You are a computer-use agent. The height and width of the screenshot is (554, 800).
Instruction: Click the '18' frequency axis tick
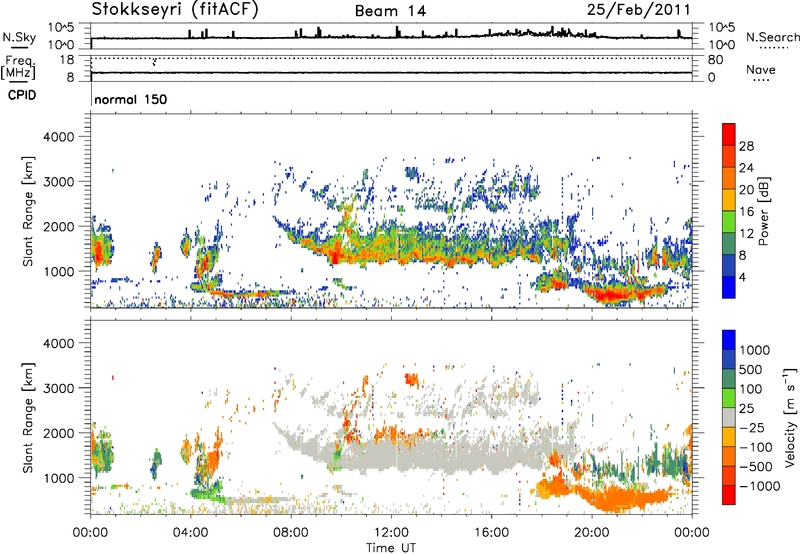coord(67,60)
